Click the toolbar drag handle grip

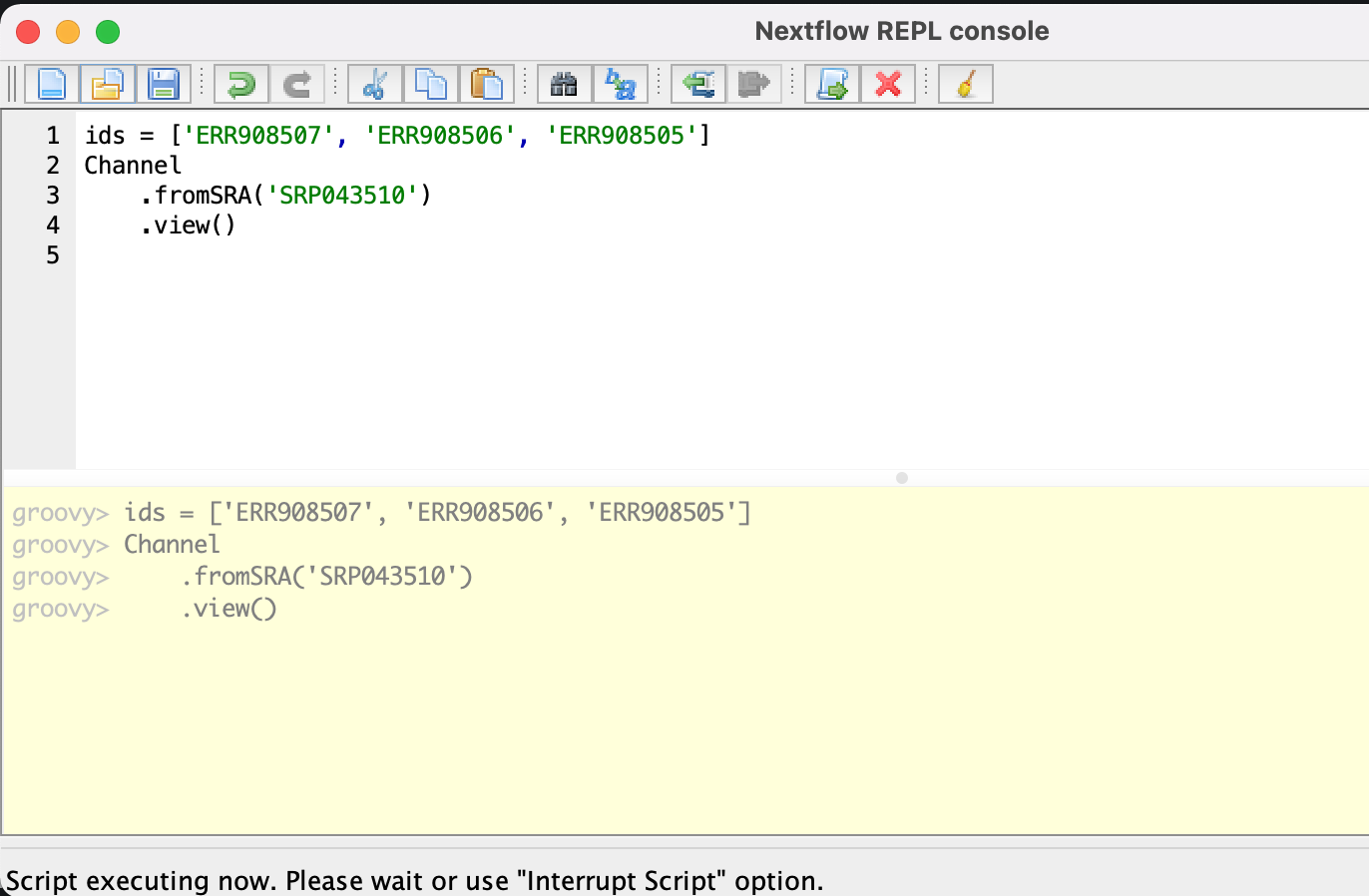[13, 84]
